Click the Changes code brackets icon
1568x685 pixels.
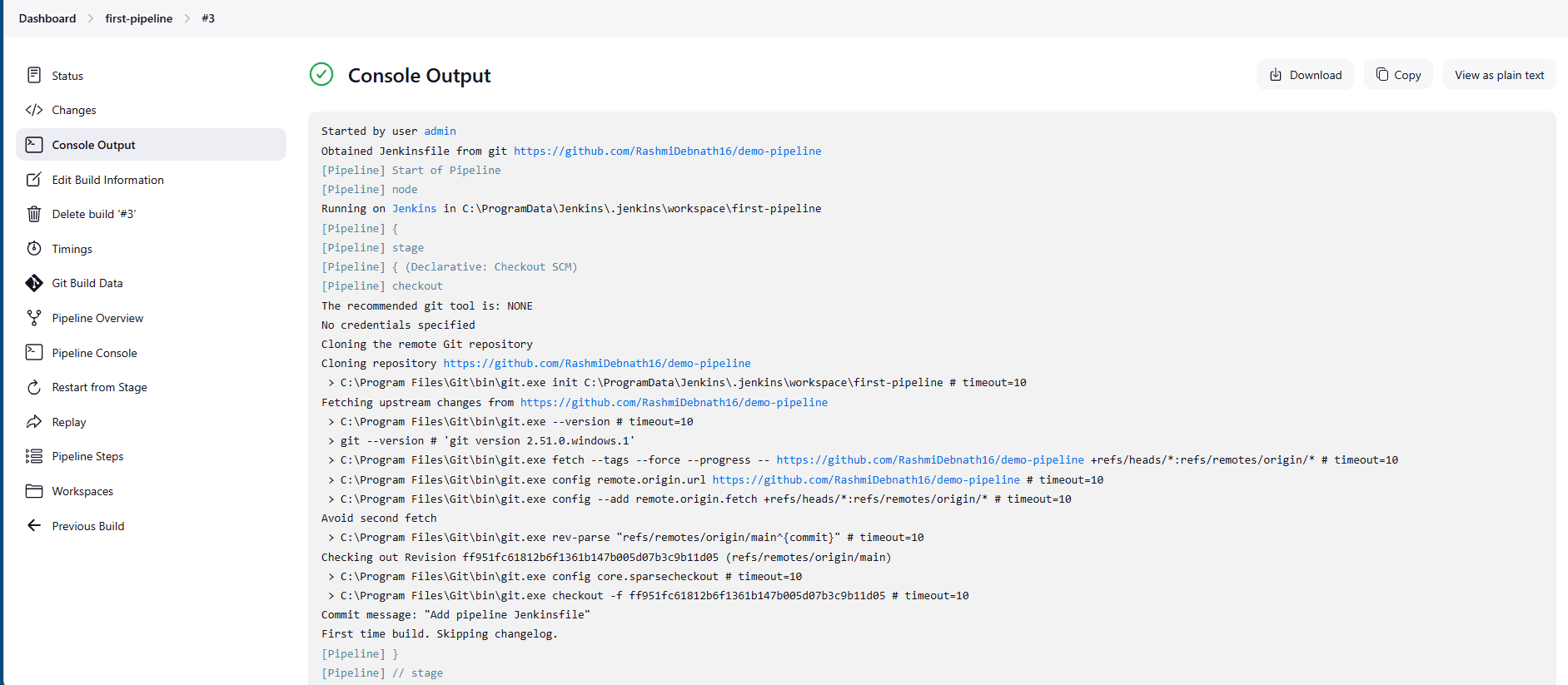point(34,110)
